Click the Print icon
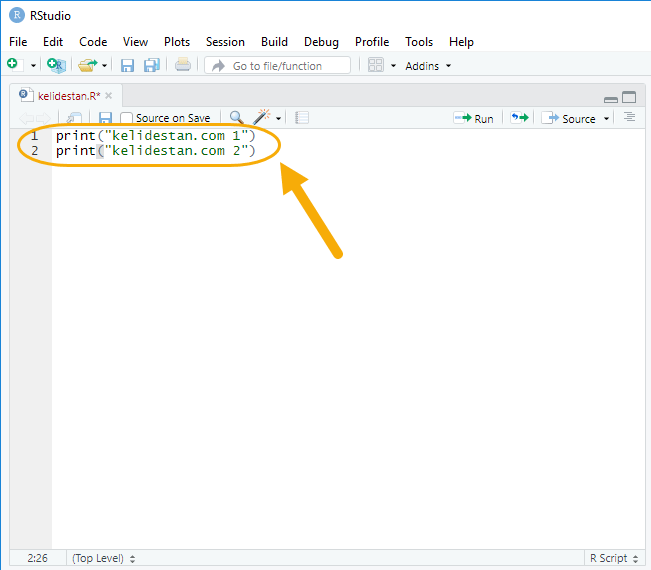 pos(183,65)
